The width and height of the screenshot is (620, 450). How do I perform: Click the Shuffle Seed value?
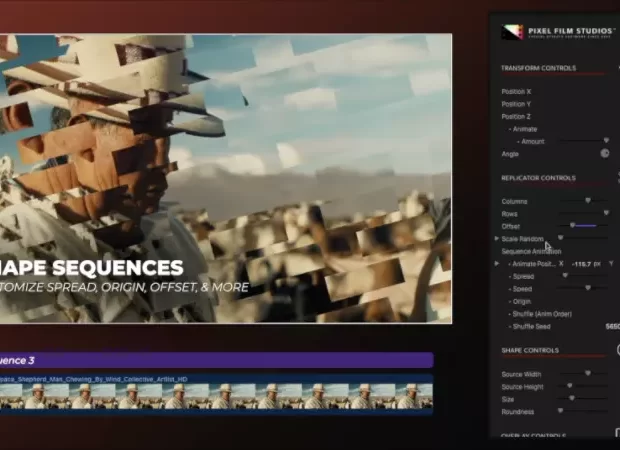[x=612, y=327]
